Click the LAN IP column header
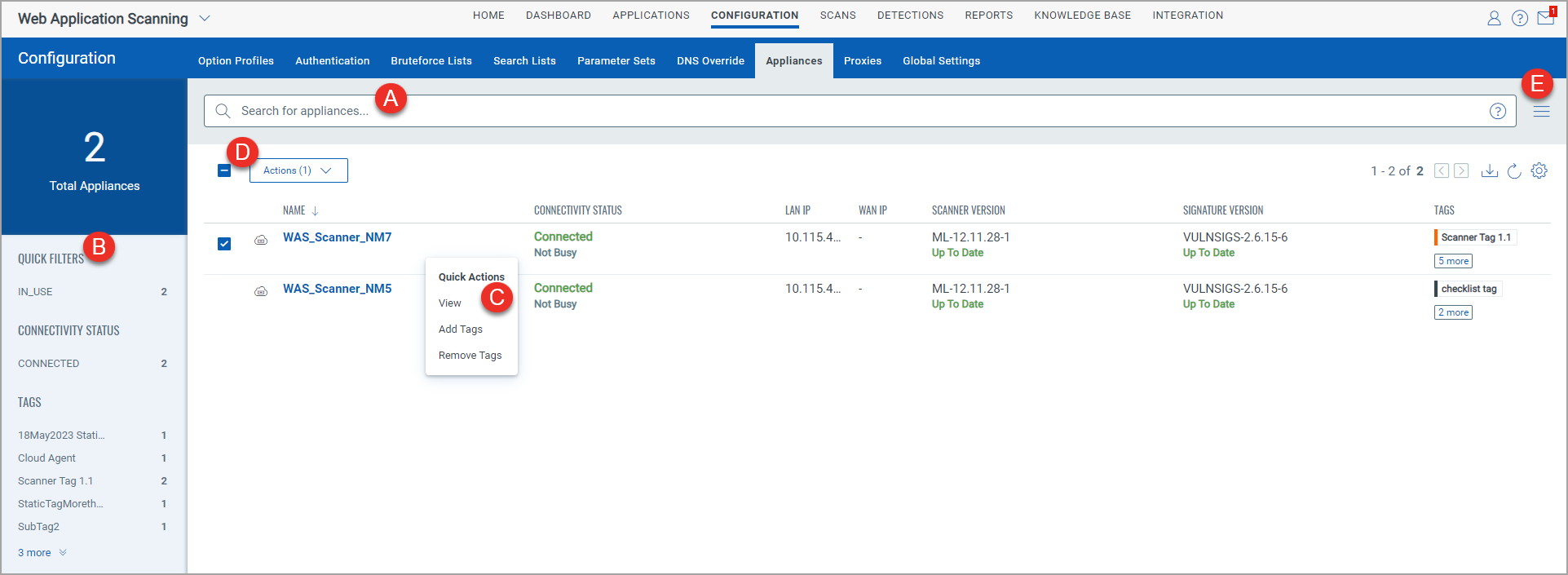Image resolution: width=1568 pixels, height=575 pixels. (x=797, y=210)
